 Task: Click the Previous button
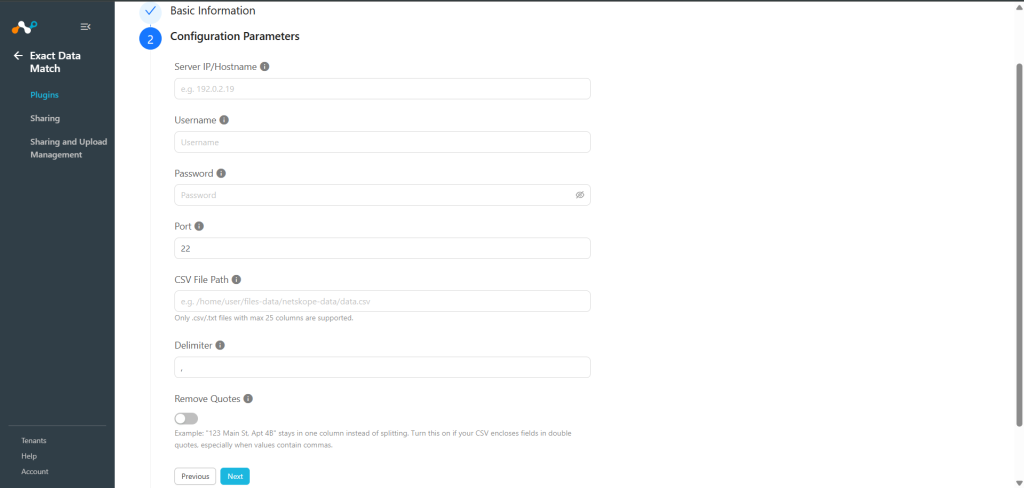tap(195, 476)
